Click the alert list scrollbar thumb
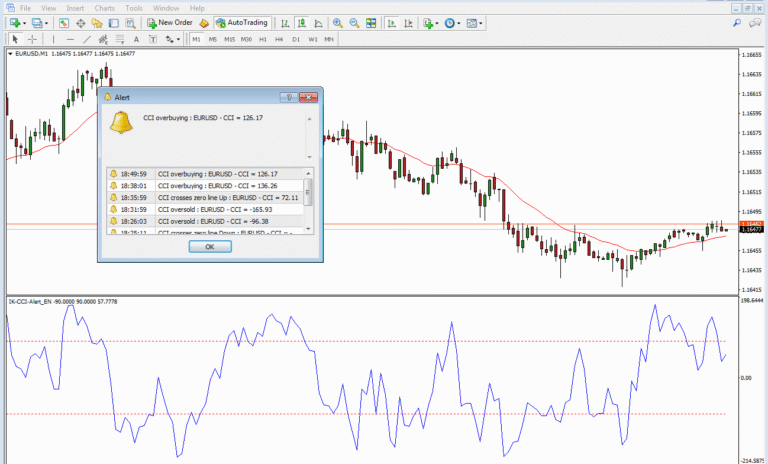This screenshot has width=768, height=464. click(x=308, y=192)
